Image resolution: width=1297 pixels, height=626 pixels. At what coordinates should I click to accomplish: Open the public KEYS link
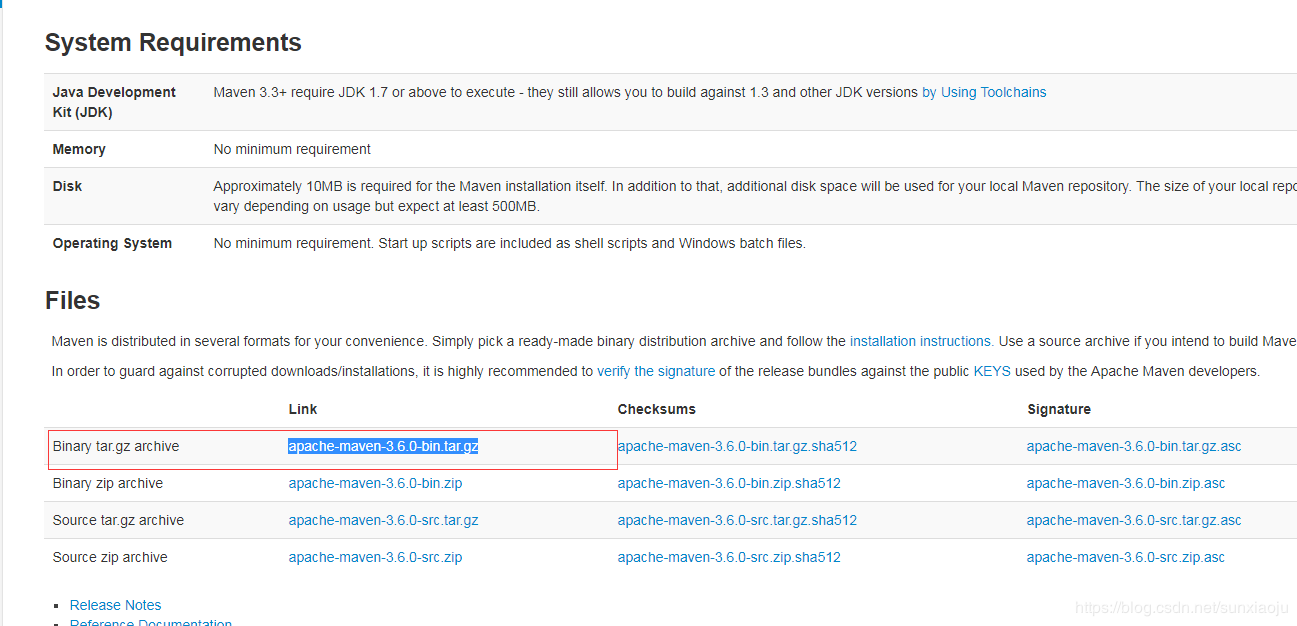click(992, 371)
